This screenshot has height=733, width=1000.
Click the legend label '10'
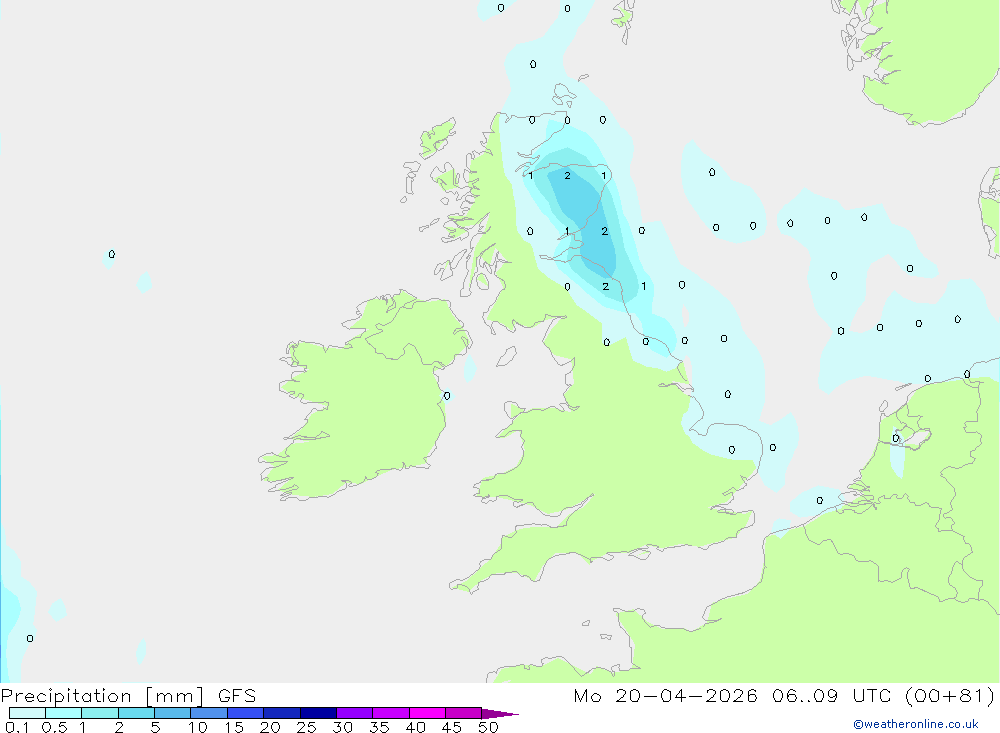(x=198, y=727)
